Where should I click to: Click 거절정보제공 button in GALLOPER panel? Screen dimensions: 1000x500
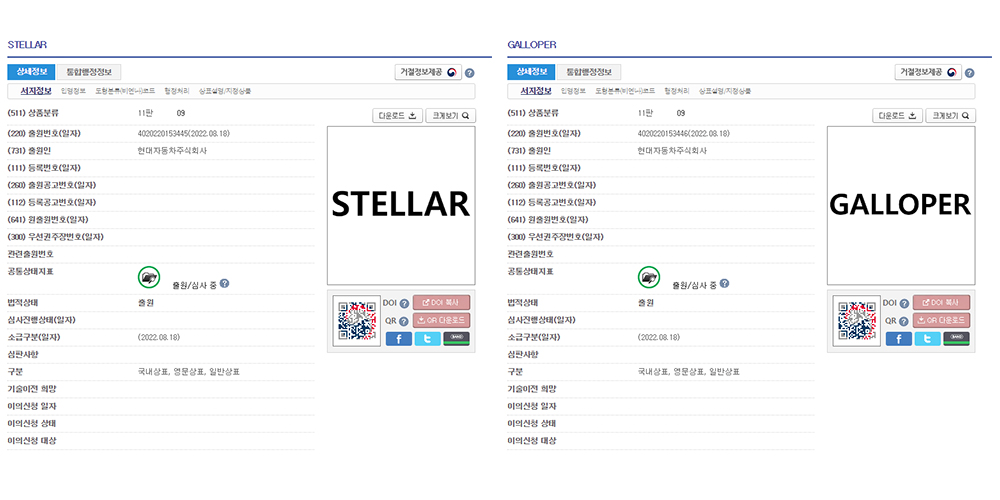(x=928, y=72)
